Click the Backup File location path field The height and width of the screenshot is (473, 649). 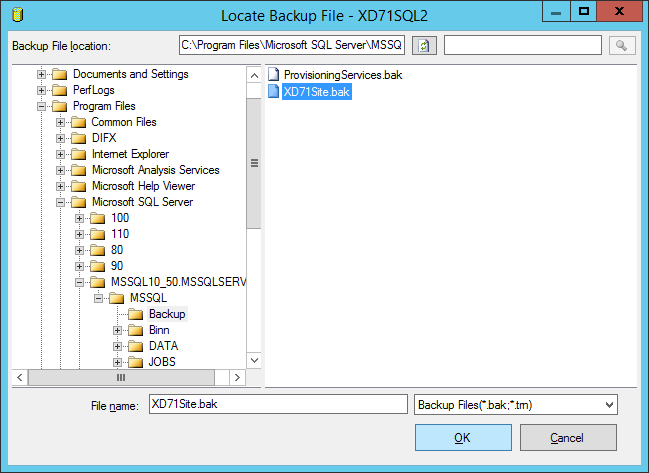pos(292,46)
